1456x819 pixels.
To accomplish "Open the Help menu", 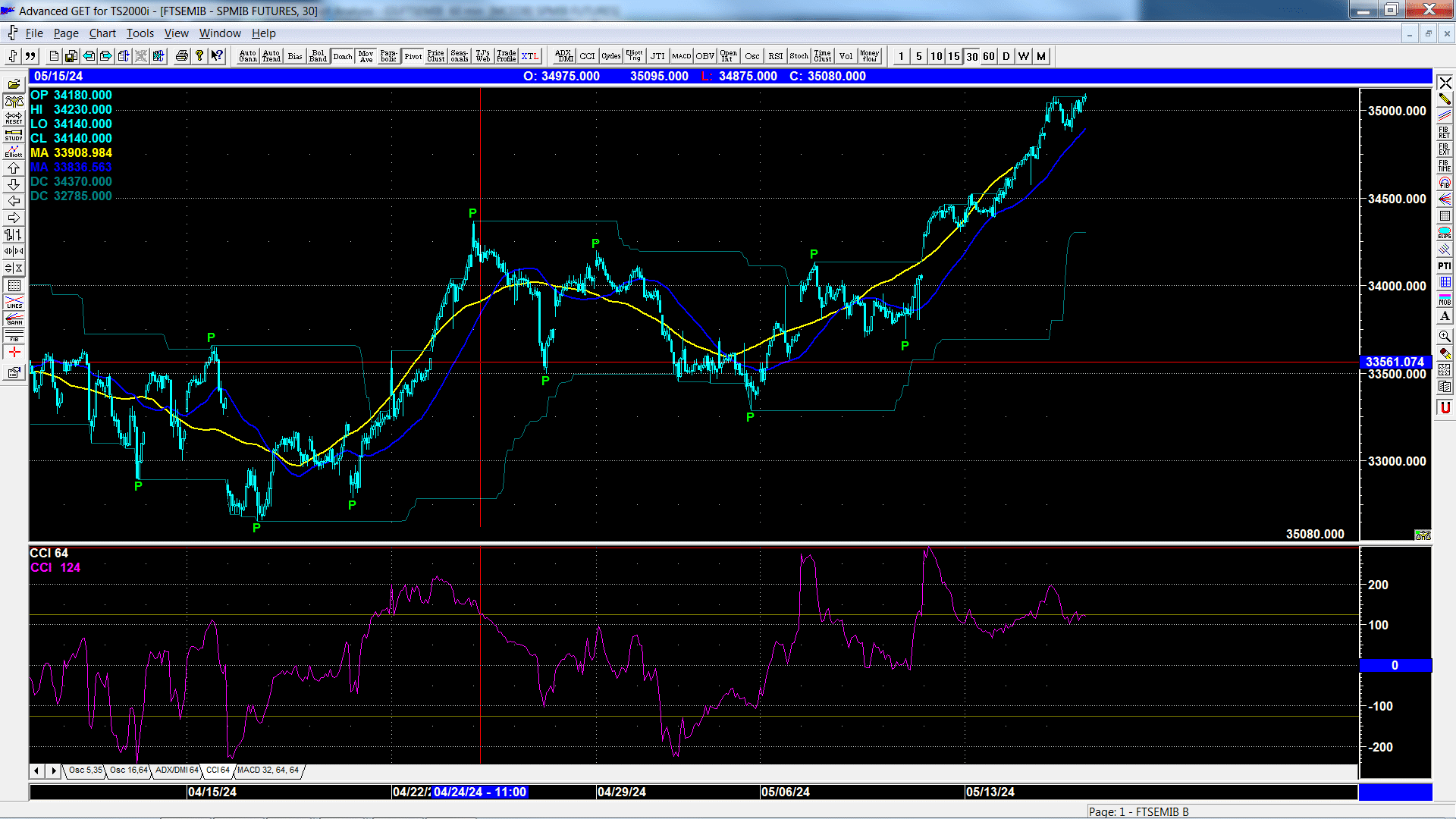I will pyautogui.click(x=264, y=33).
